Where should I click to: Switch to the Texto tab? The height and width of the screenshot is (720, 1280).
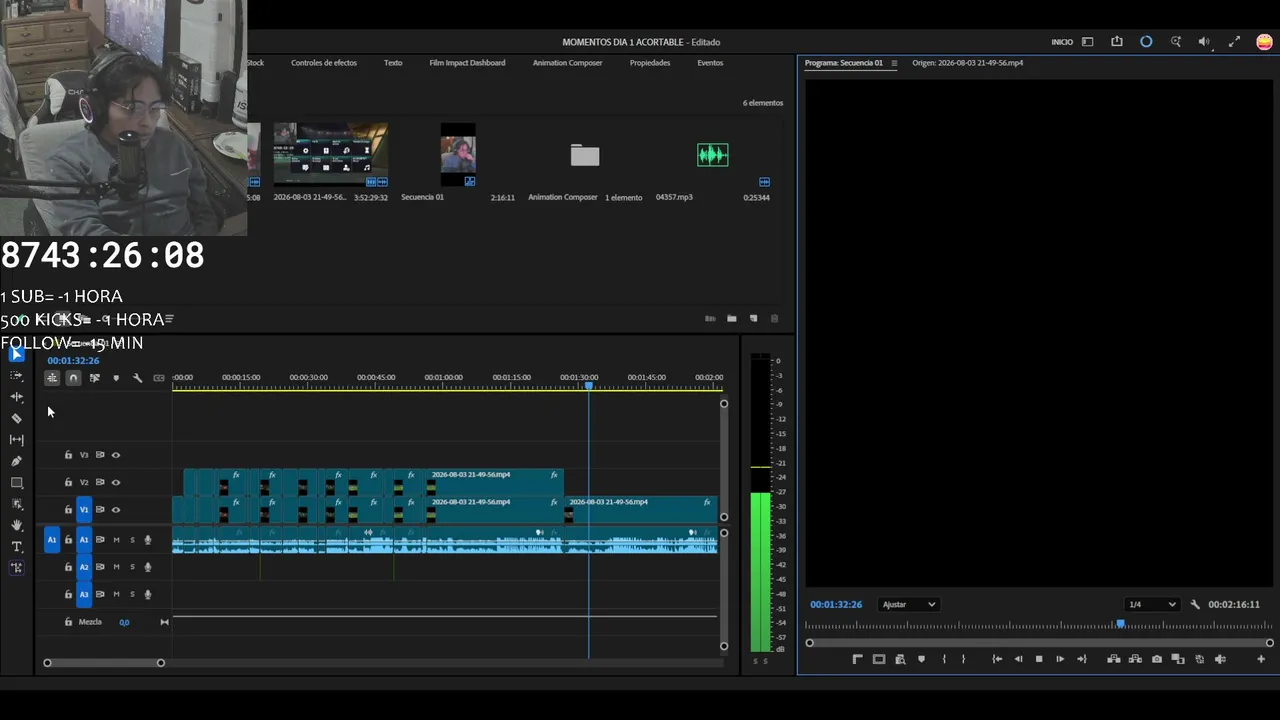(393, 63)
